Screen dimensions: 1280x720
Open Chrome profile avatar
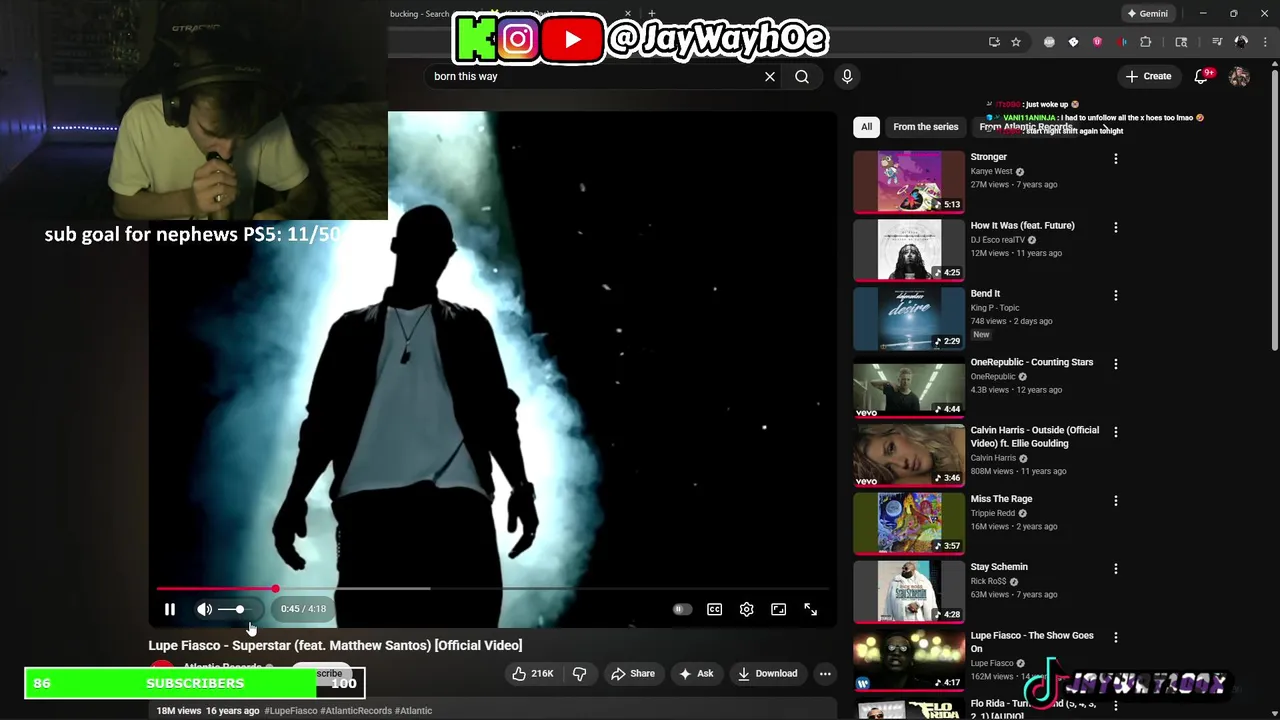[x=1241, y=42]
